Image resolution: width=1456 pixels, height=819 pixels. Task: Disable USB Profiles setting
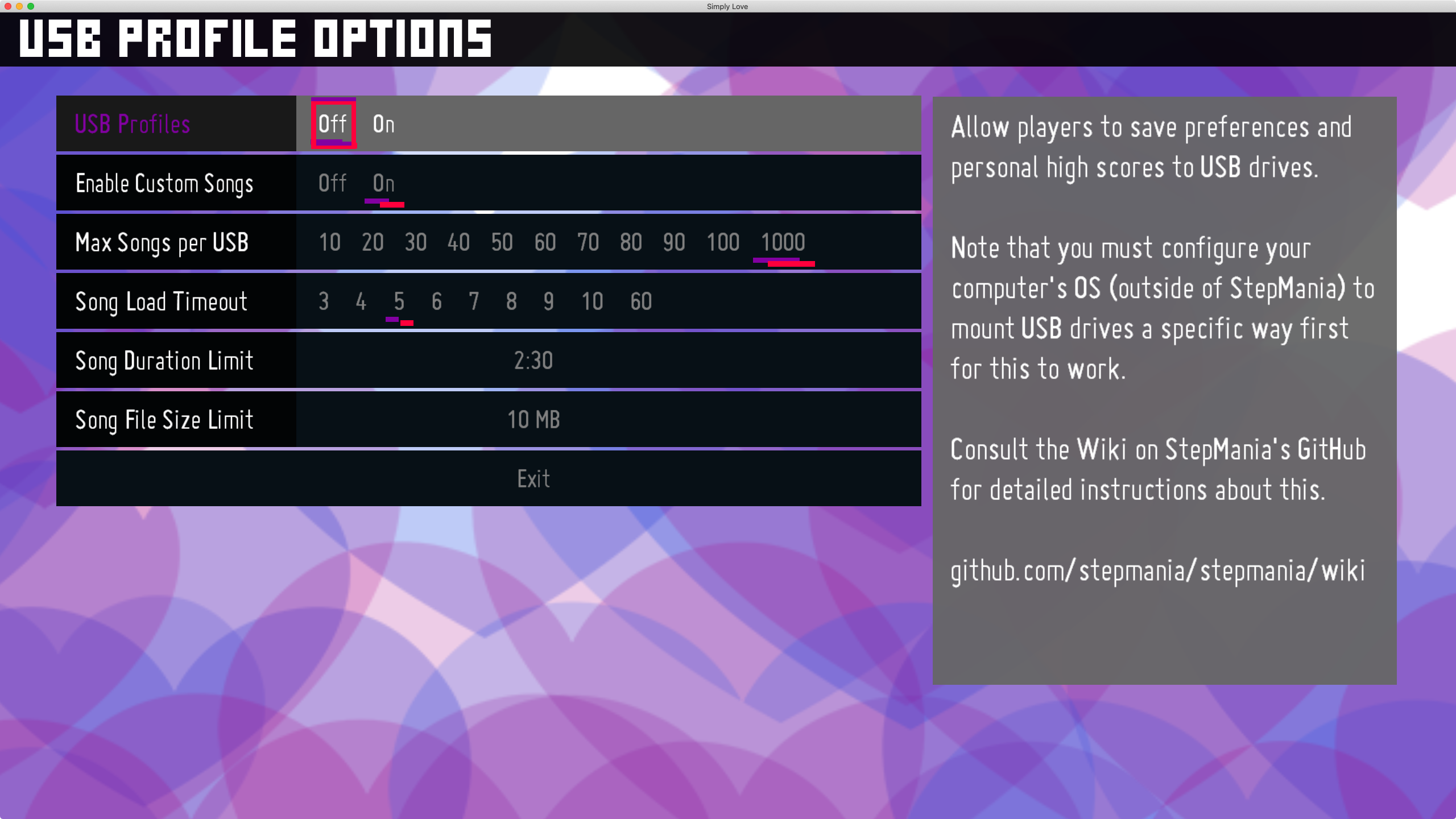pyautogui.click(x=332, y=123)
